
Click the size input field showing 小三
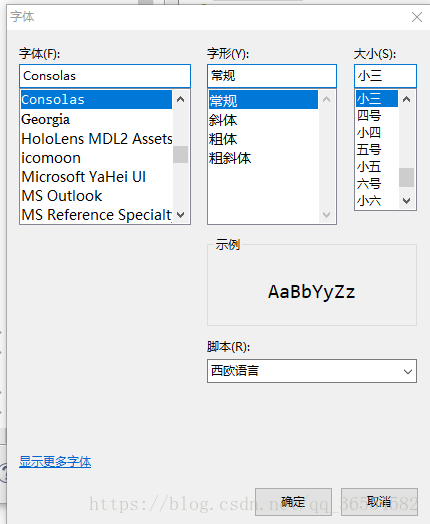pos(385,76)
